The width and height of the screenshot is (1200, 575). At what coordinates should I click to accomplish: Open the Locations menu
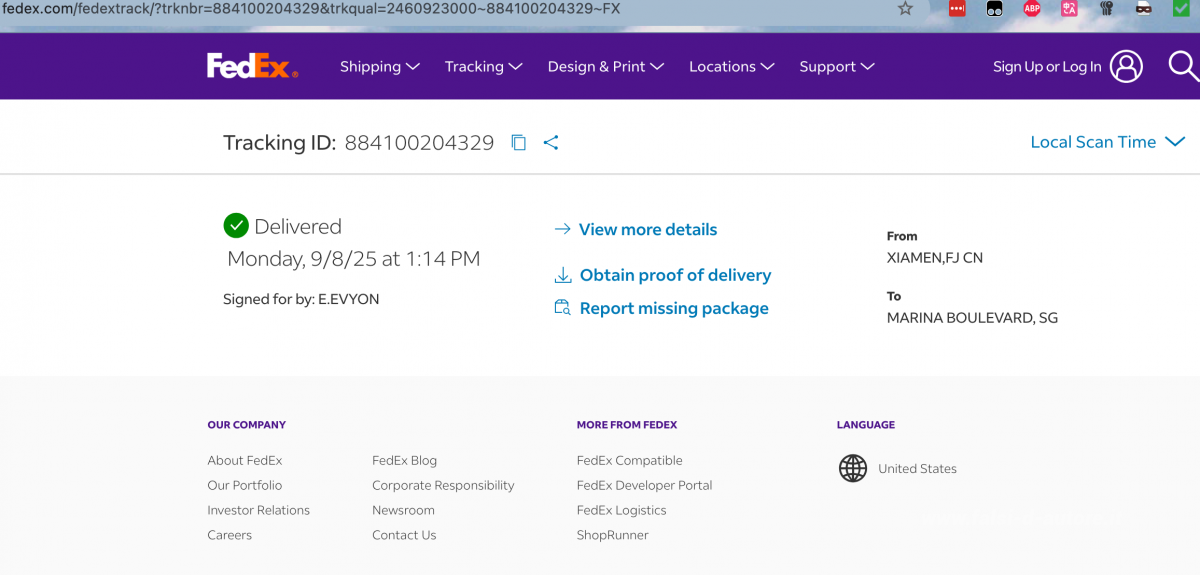[731, 67]
